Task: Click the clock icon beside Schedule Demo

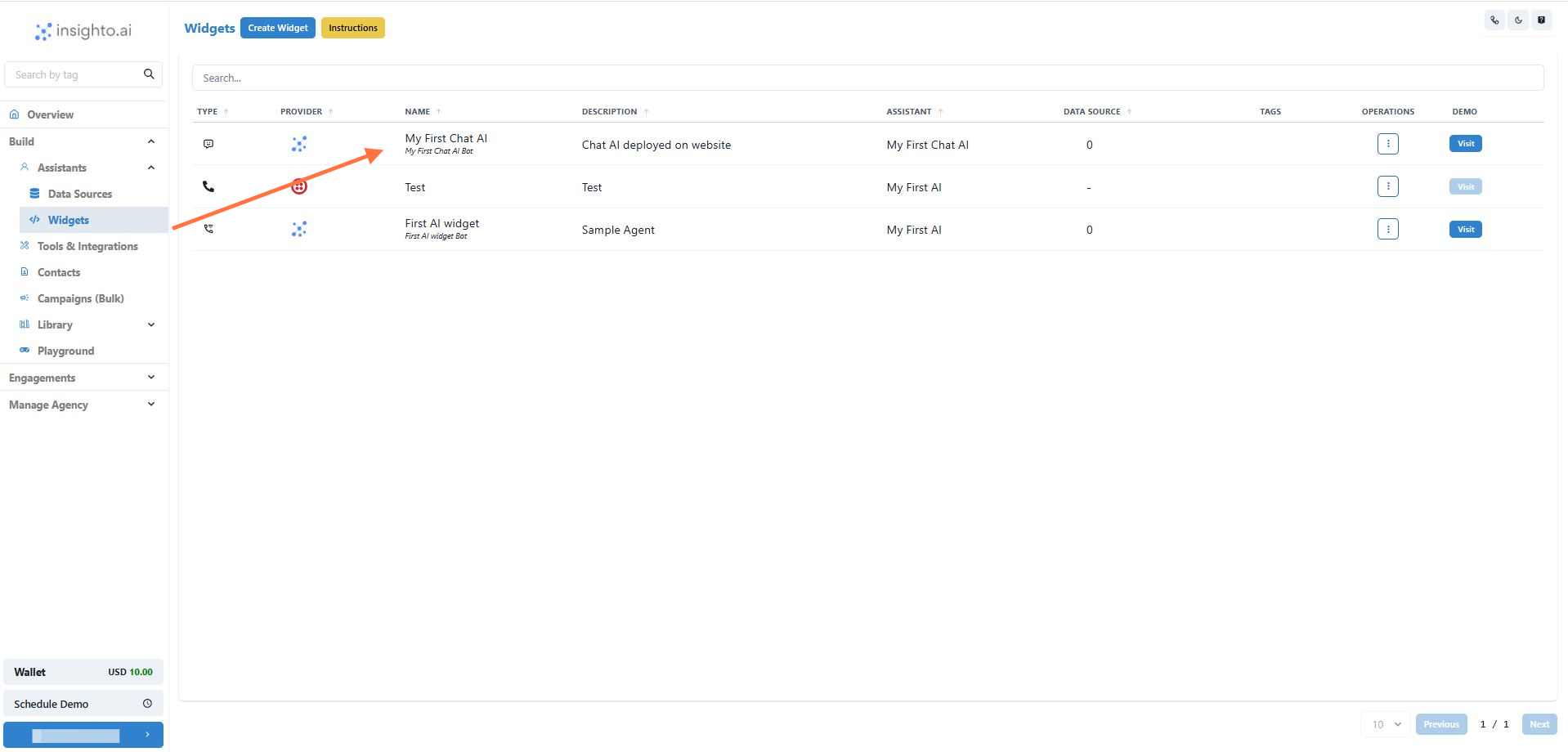Action: pyautogui.click(x=147, y=703)
